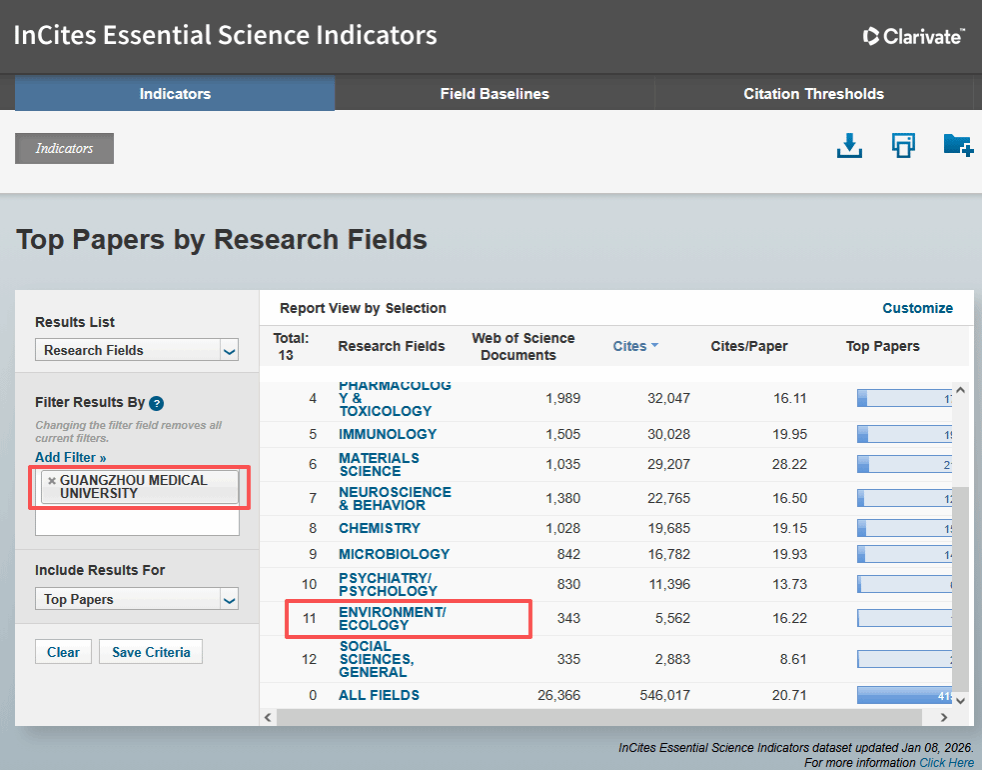Click the download report icon

[x=849, y=146]
